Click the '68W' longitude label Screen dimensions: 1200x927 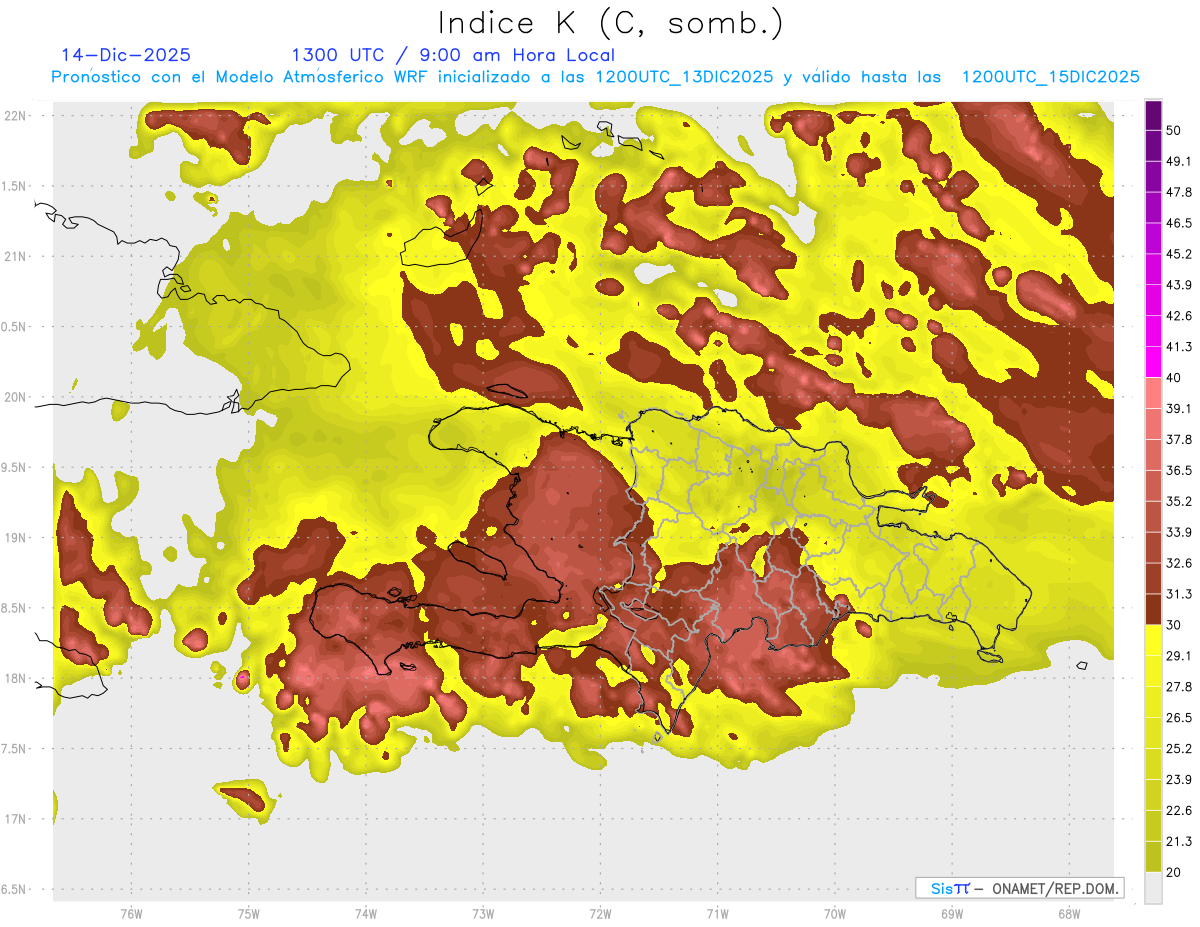1068,914
